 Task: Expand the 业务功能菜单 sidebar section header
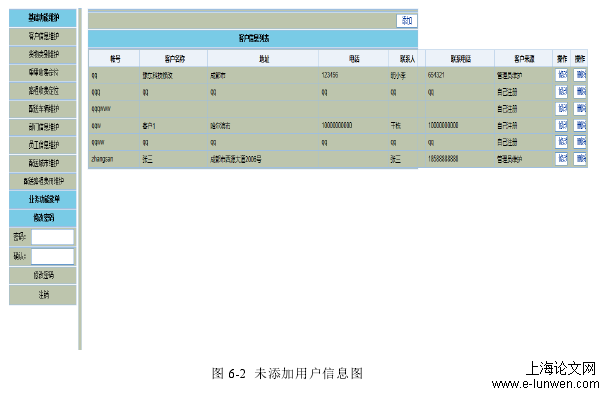[43, 199]
